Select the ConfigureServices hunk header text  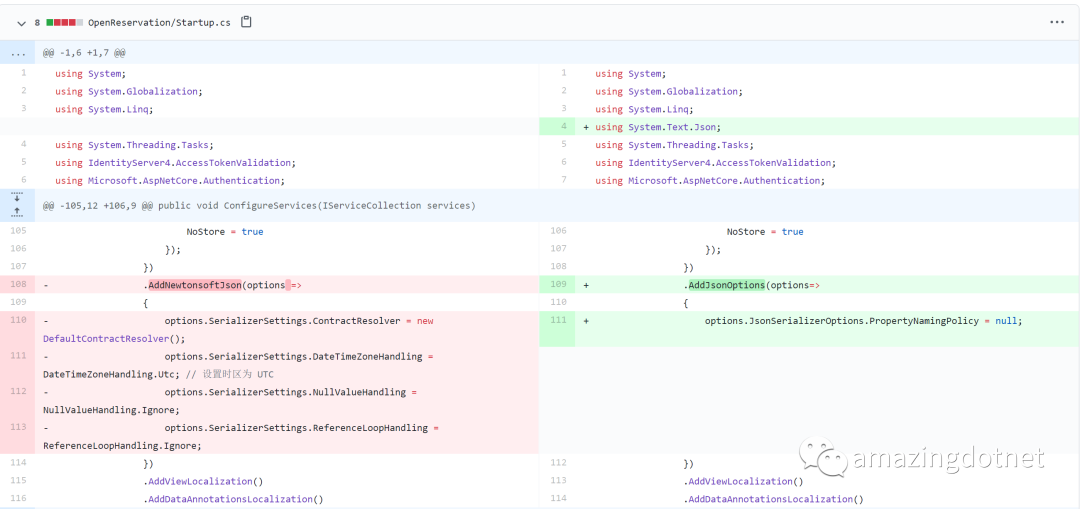pos(259,205)
